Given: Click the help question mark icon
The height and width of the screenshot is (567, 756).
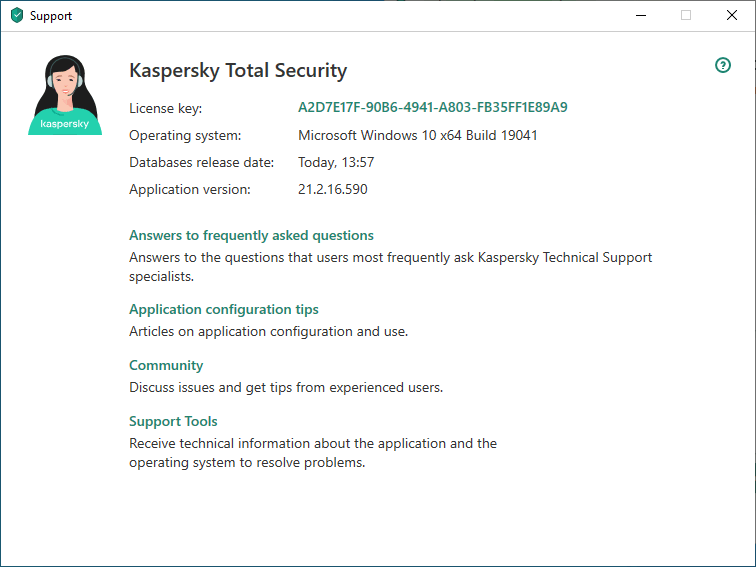Looking at the screenshot, I should pos(723,65).
